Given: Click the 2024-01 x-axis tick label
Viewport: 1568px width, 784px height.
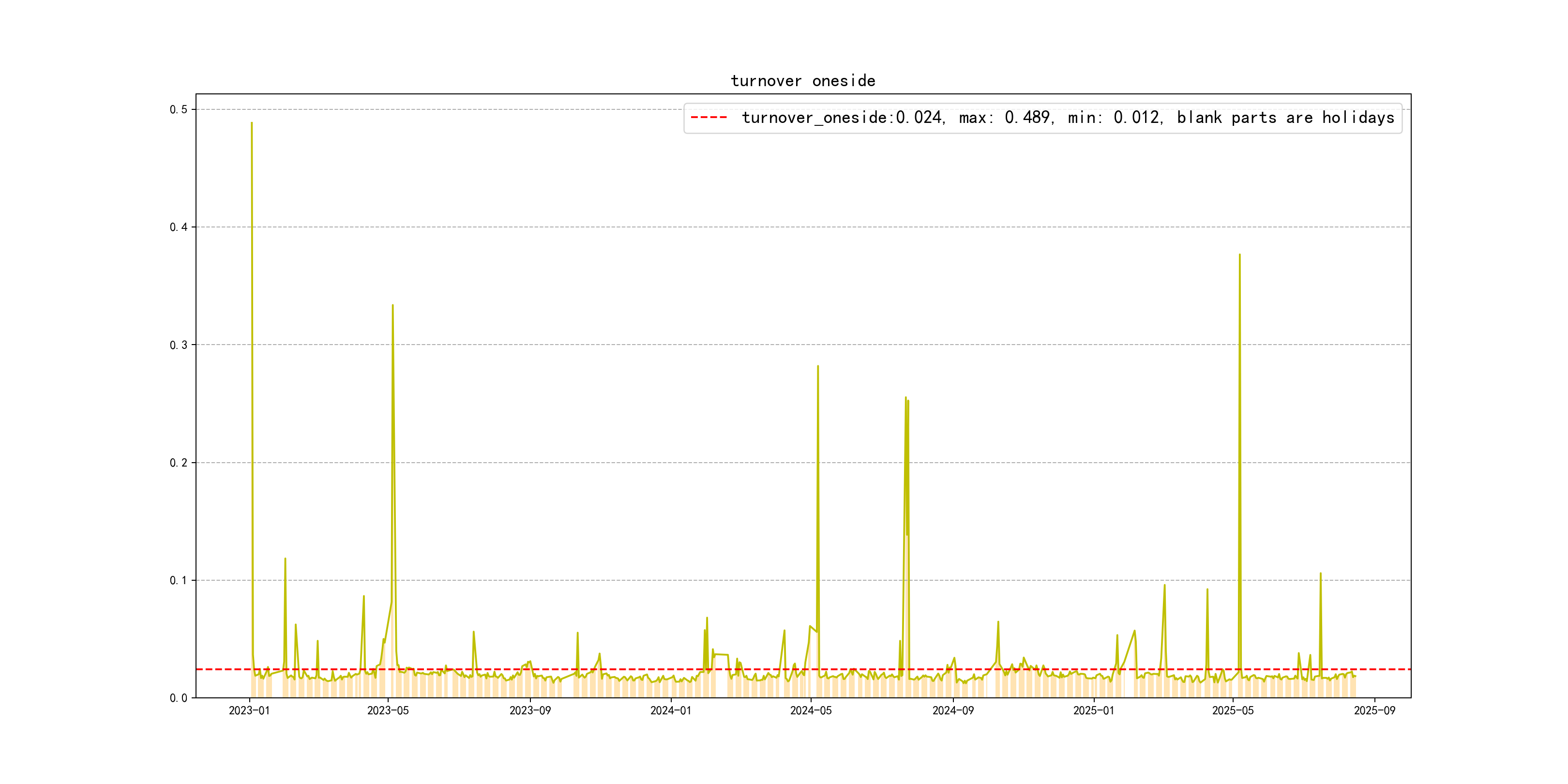Looking at the screenshot, I should click(670, 710).
